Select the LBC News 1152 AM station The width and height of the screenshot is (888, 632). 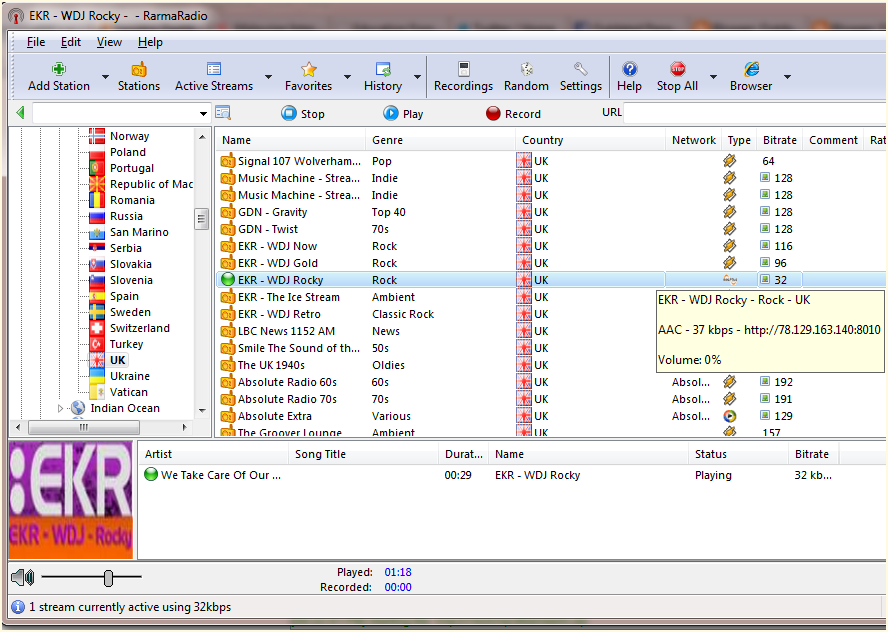tap(286, 331)
